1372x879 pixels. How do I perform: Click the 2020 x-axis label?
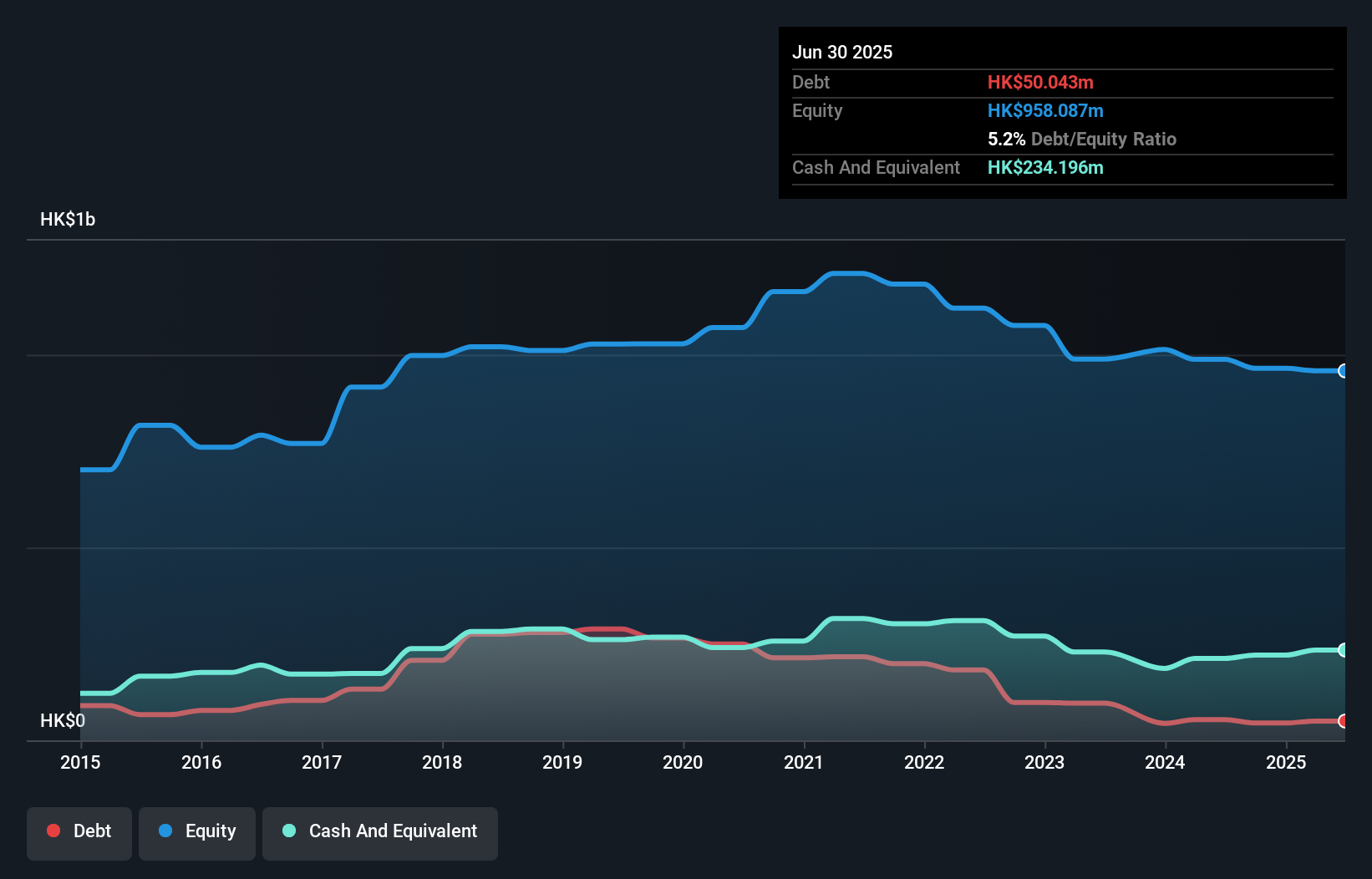click(683, 762)
